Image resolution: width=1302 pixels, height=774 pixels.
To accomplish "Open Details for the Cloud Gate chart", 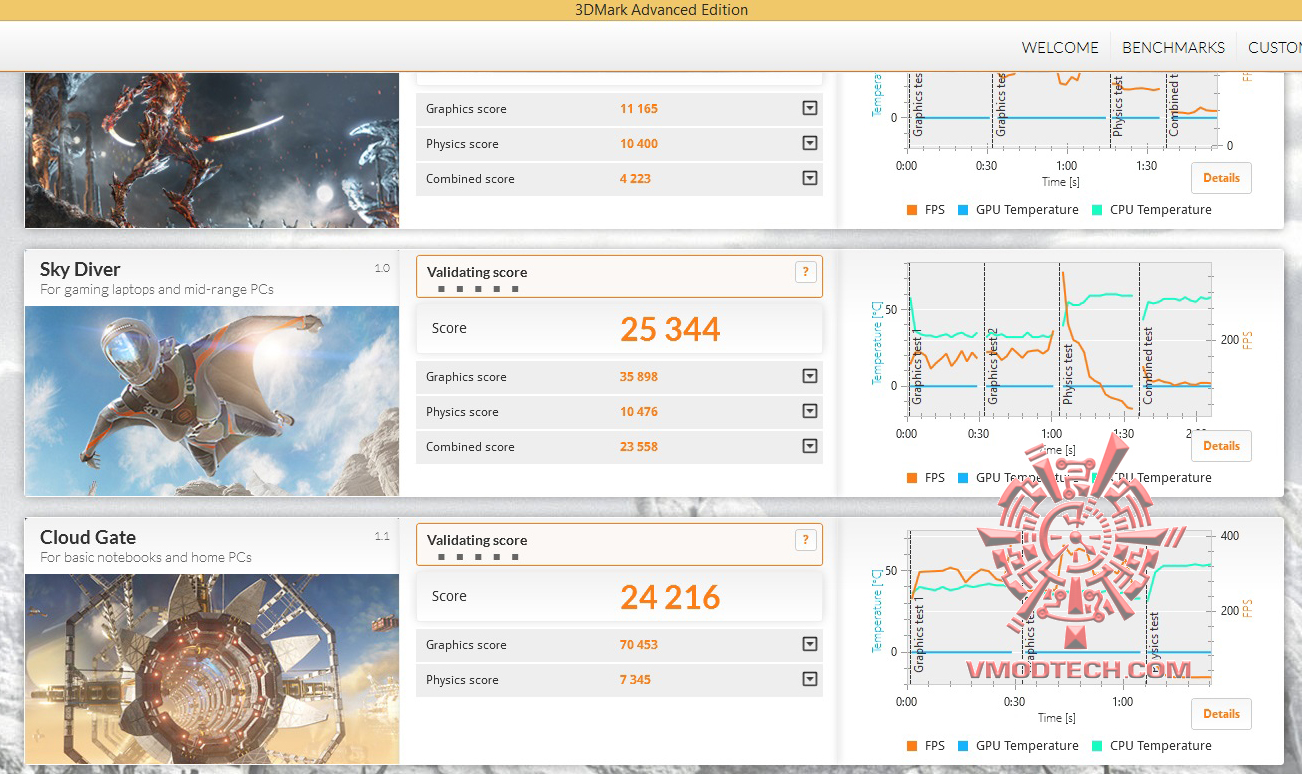I will point(1221,714).
